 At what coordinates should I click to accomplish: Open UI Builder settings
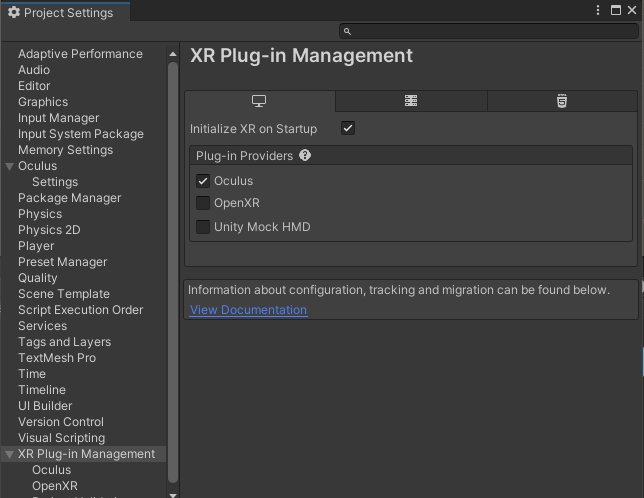45,406
